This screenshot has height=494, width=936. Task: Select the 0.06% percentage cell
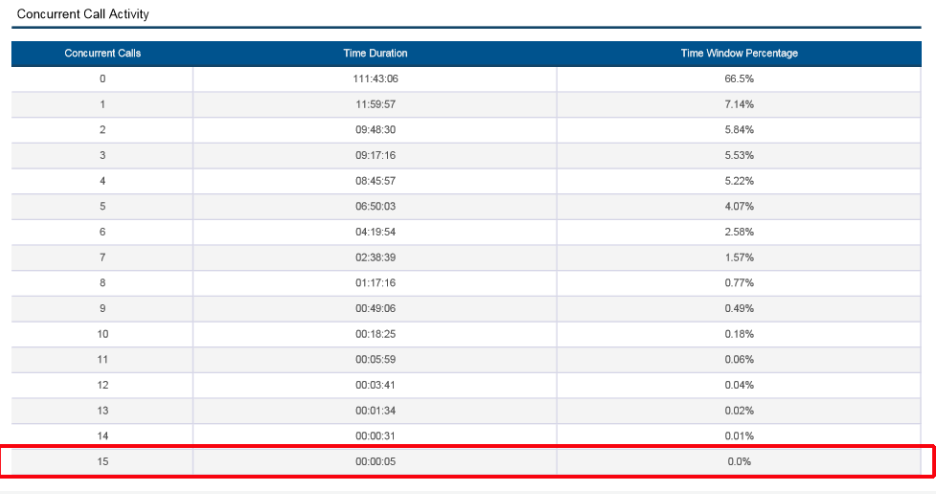coord(739,360)
